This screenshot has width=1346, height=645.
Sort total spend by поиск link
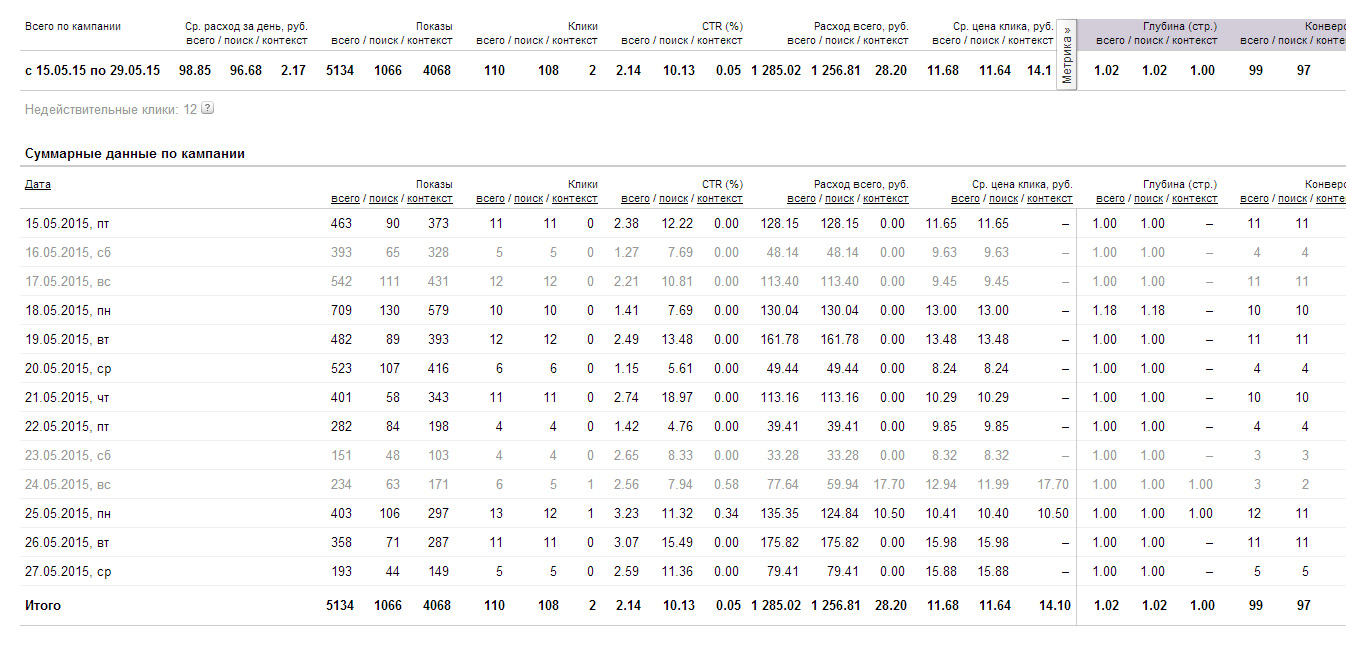[x=840, y=198]
